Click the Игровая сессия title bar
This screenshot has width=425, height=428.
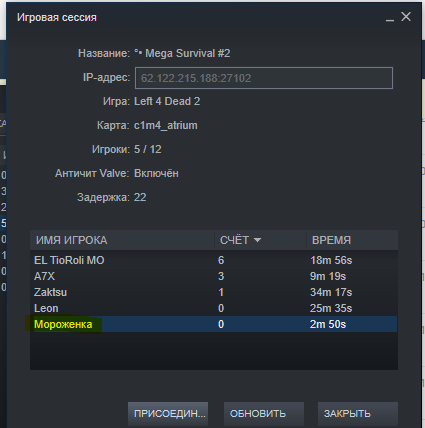tap(200, 17)
